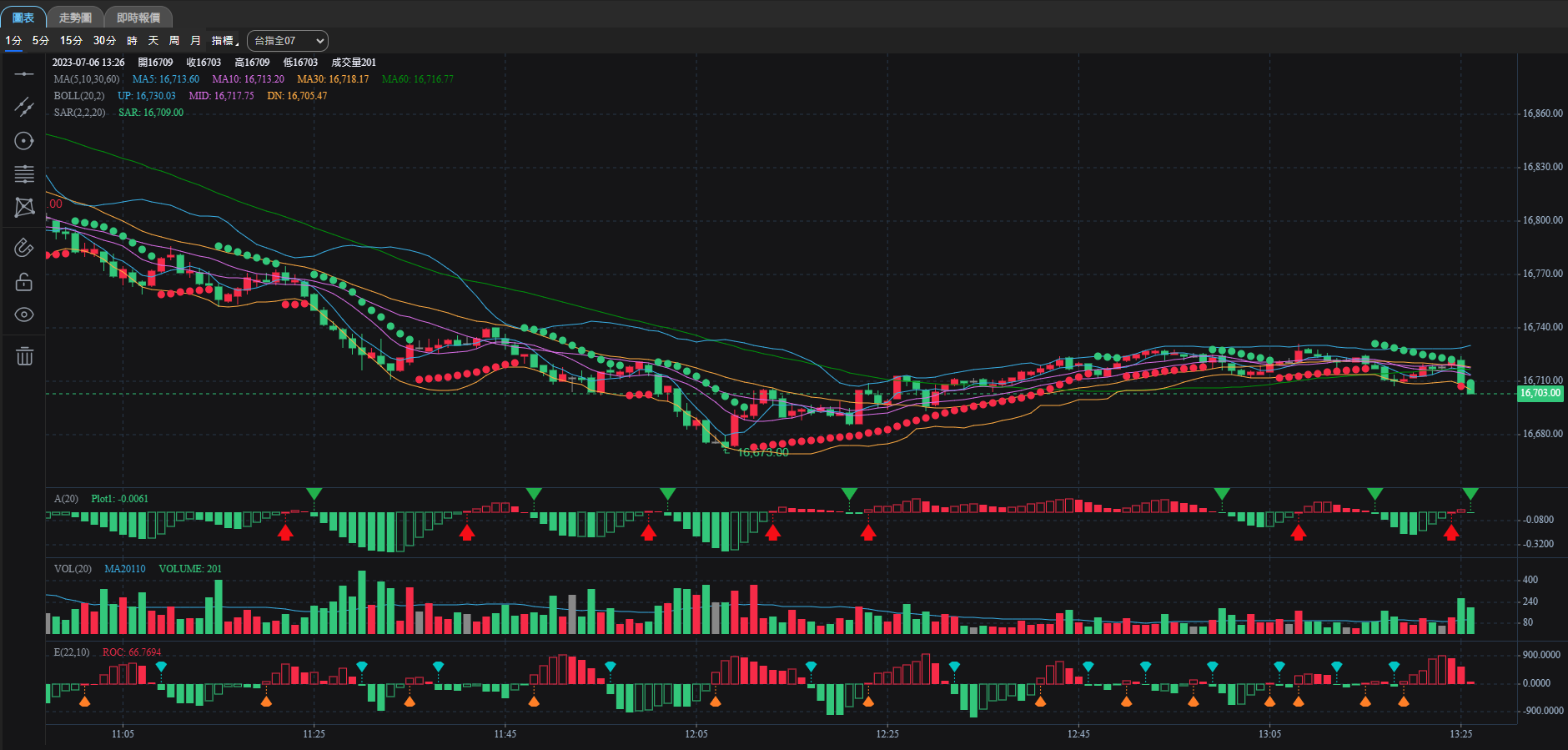Click the green 16,703.00 current price tag

pyautogui.click(x=1540, y=393)
